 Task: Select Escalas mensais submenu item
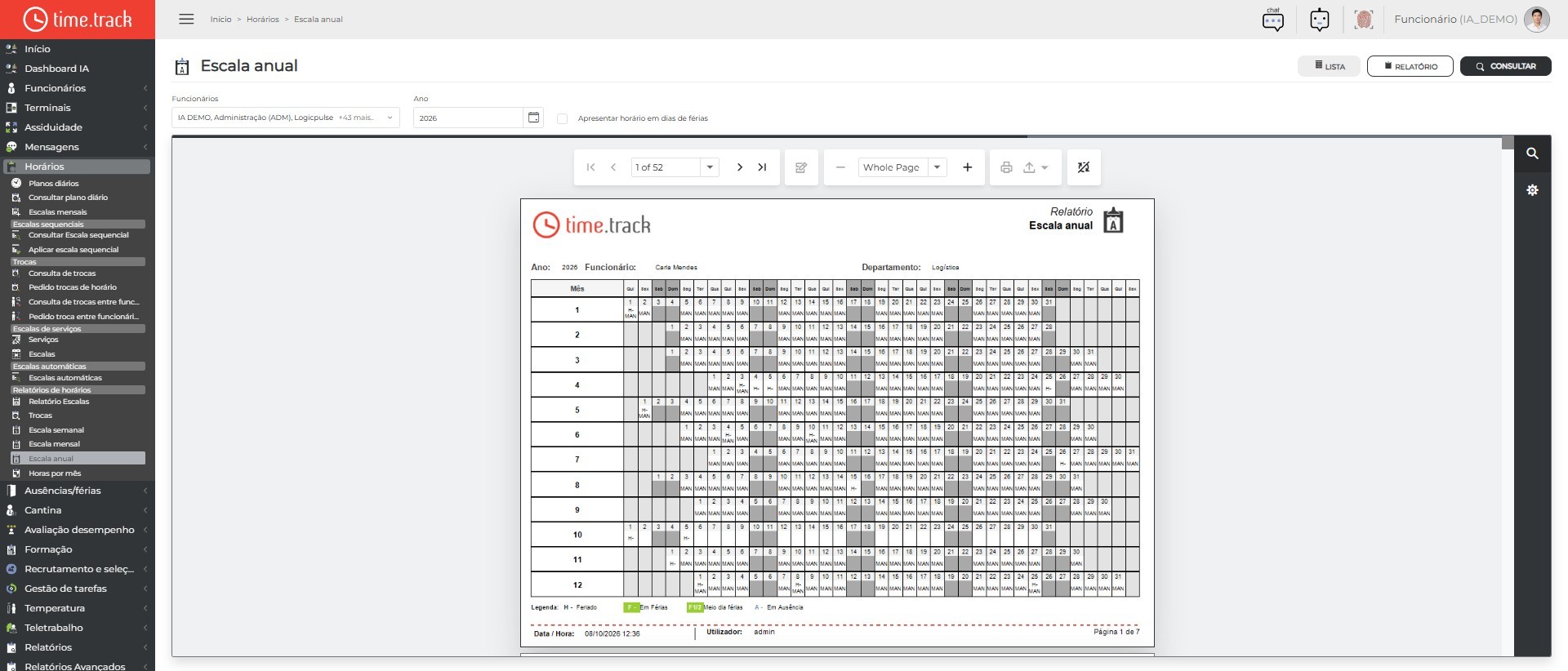pyautogui.click(x=57, y=212)
